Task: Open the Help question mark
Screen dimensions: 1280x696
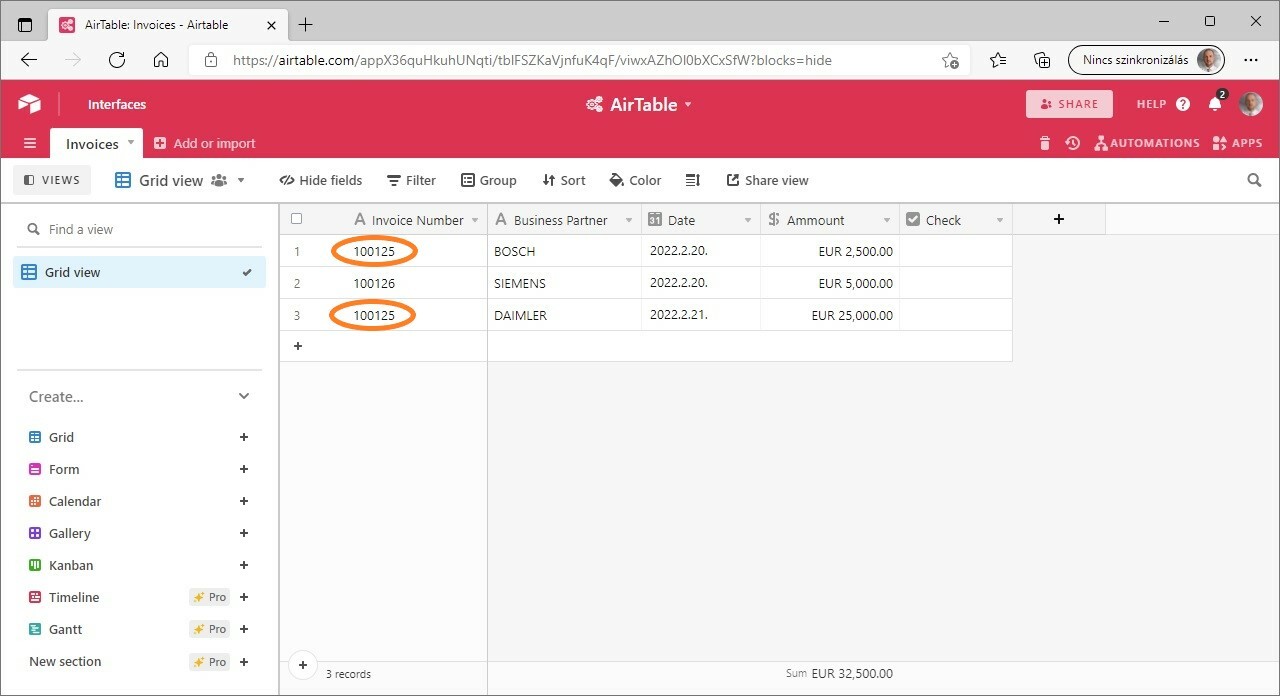Action: click(x=1183, y=104)
